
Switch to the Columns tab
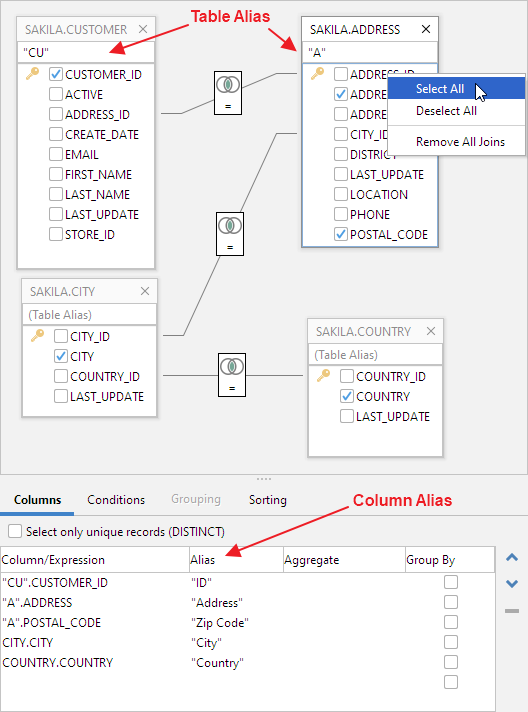point(37,499)
